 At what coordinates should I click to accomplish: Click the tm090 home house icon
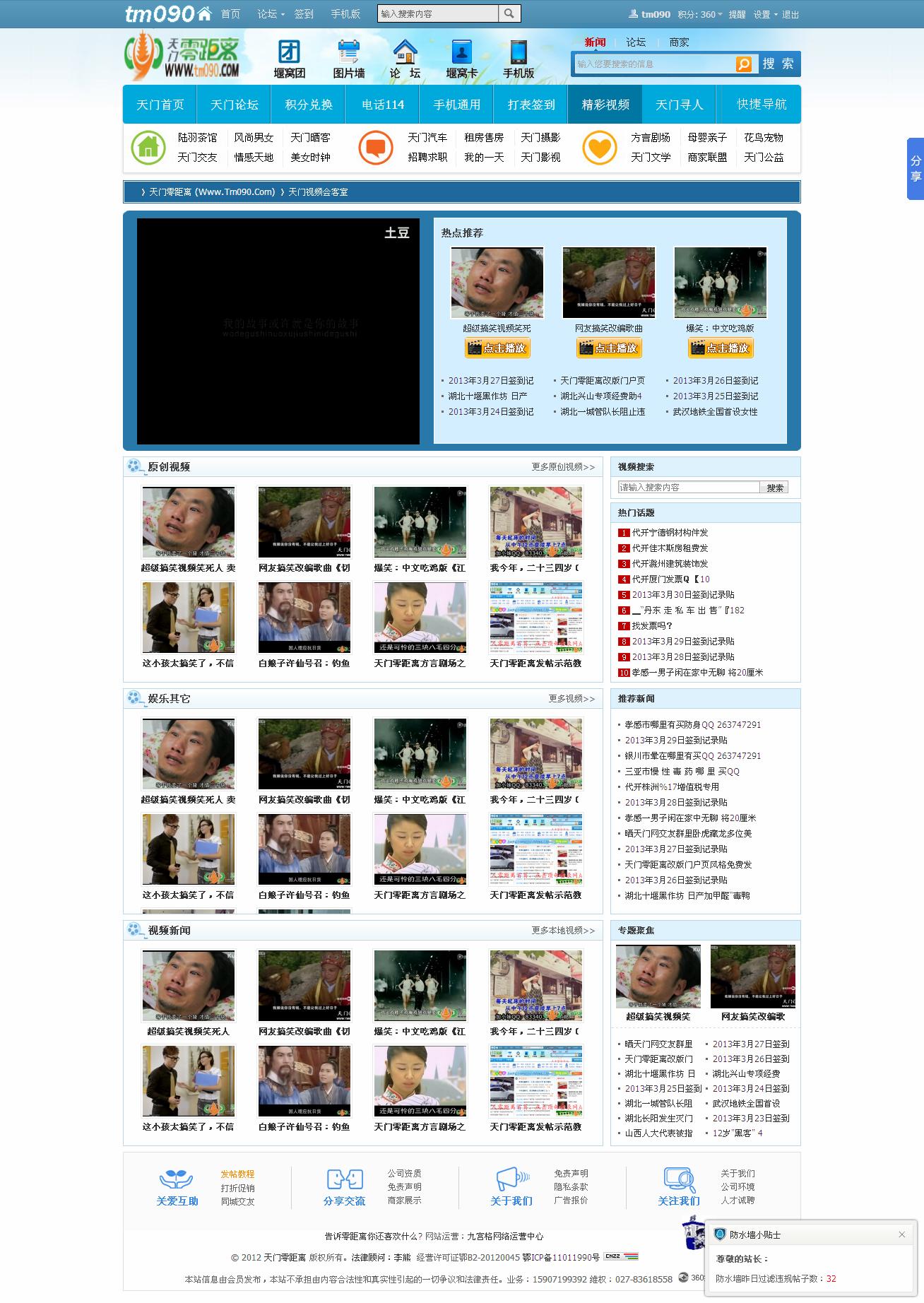pos(205,13)
